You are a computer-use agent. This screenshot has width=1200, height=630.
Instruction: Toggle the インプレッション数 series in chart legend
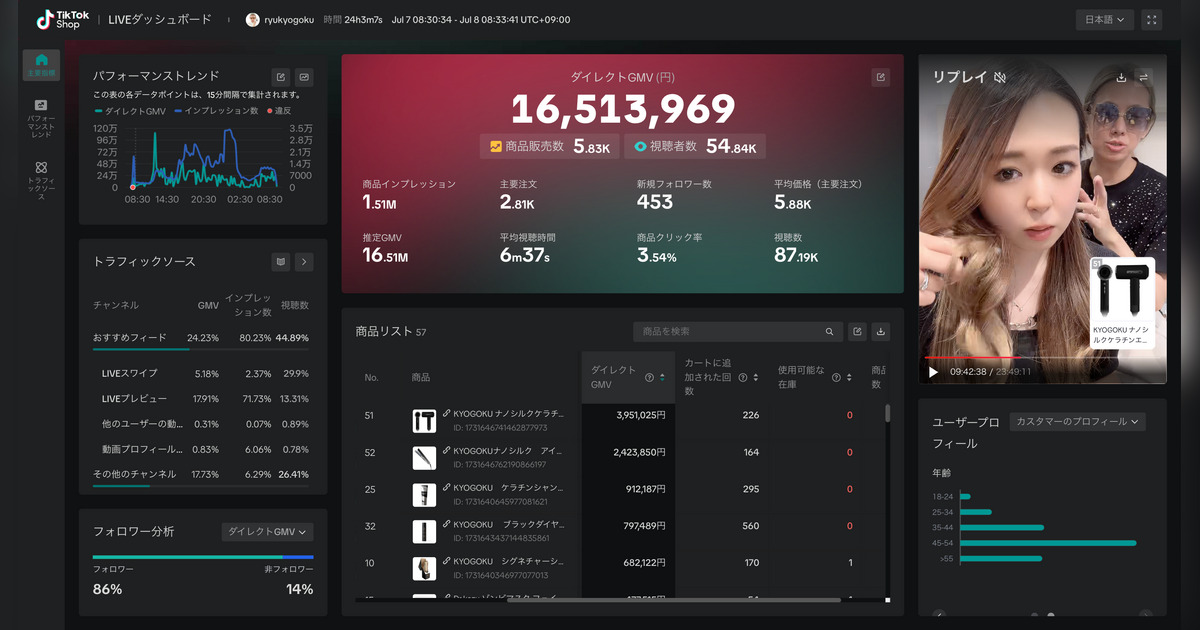click(217, 111)
